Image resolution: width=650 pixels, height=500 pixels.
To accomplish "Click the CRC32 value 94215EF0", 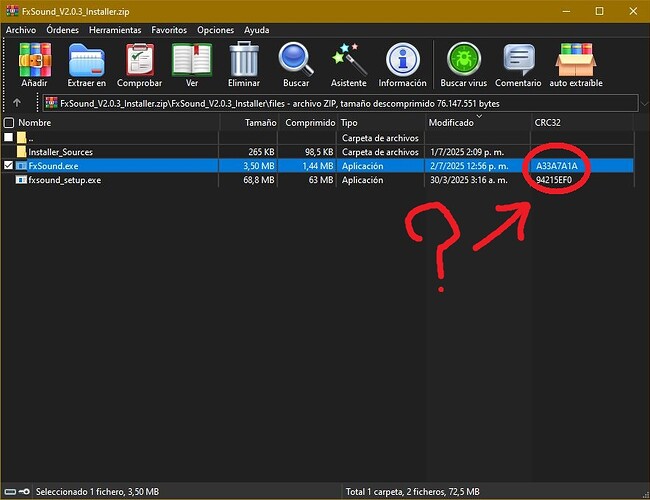I will tap(554, 180).
